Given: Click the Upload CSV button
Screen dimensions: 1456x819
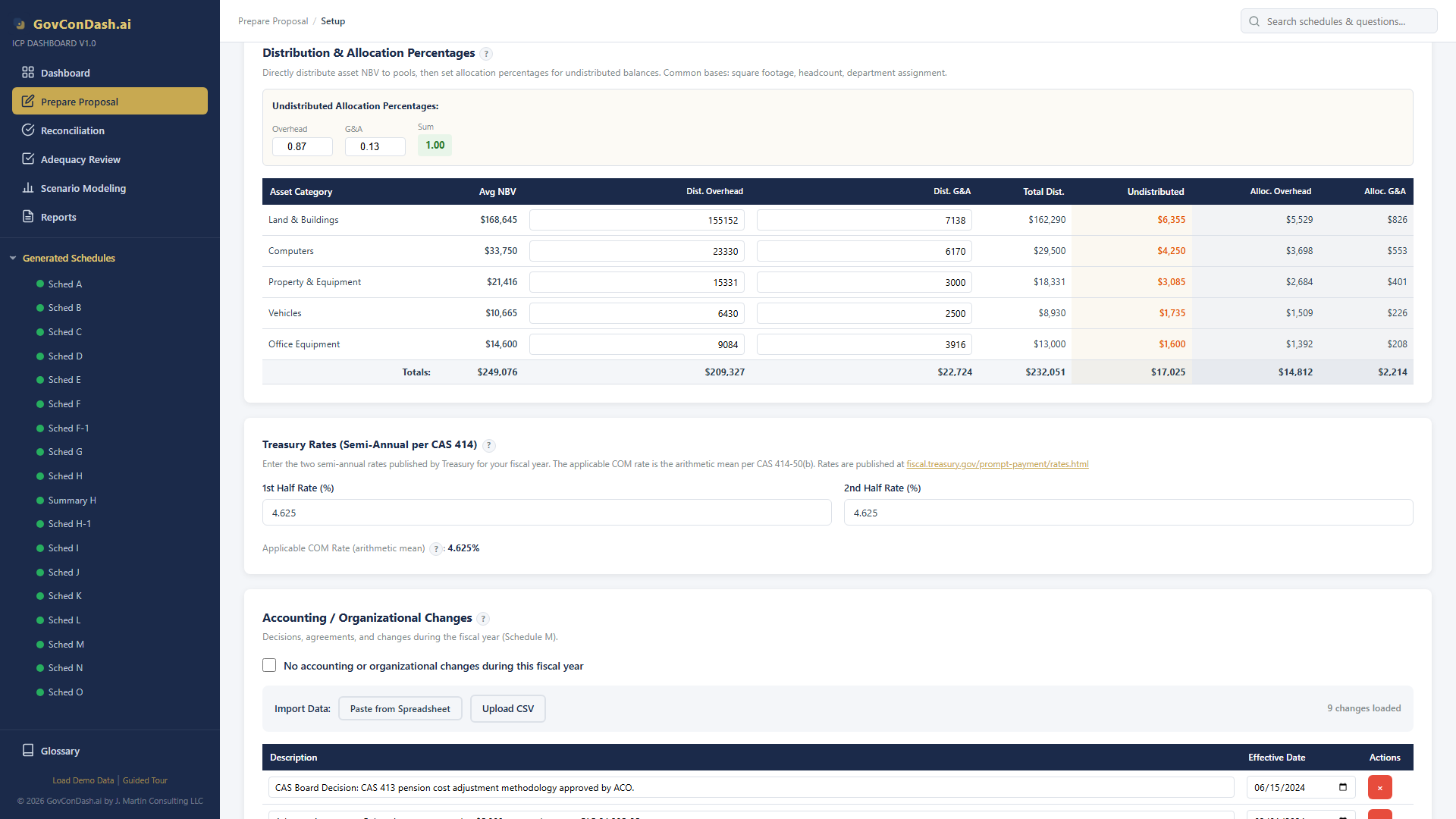Looking at the screenshot, I should (x=507, y=708).
